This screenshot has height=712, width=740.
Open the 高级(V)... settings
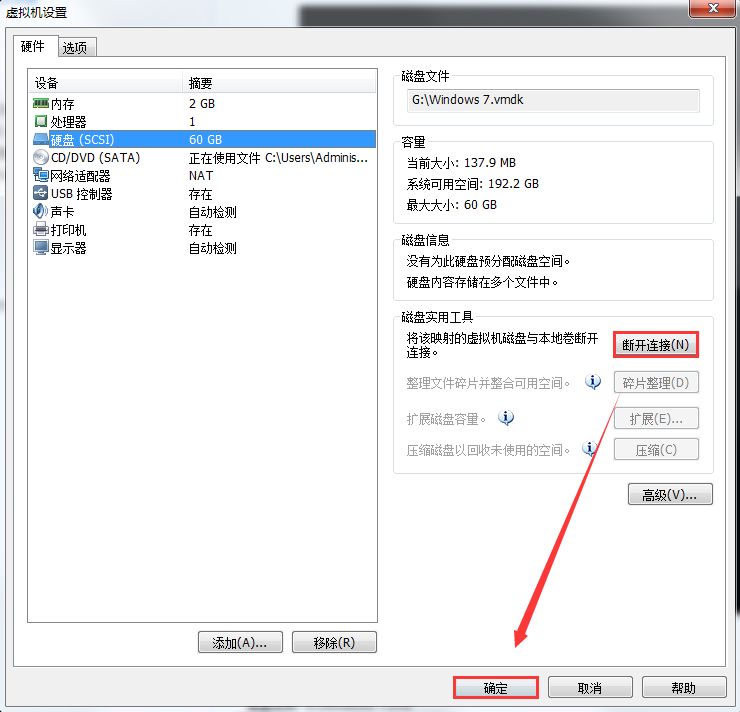pos(670,494)
